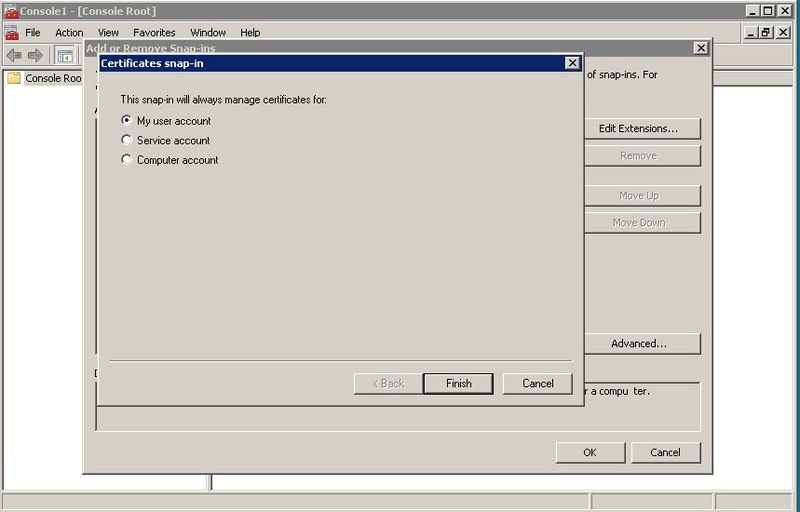Image resolution: width=800 pixels, height=512 pixels.
Task: Cancel the Certificates snap-in dialog
Action: [537, 383]
